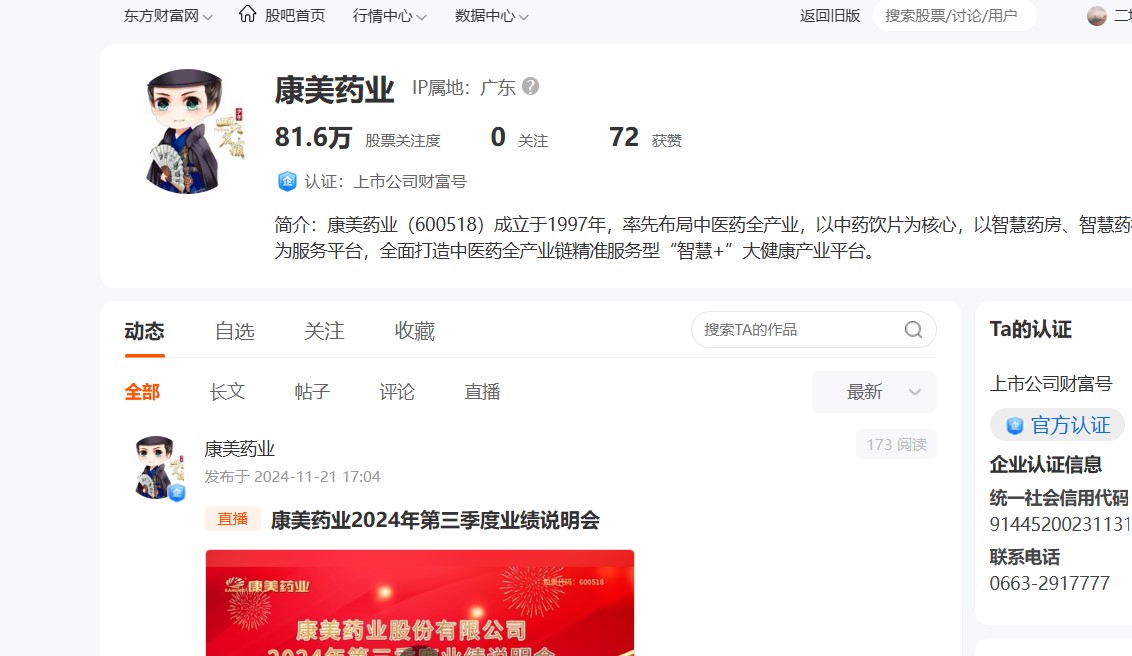Open the red livestream banner image
1132x656 pixels.
(x=420, y=603)
